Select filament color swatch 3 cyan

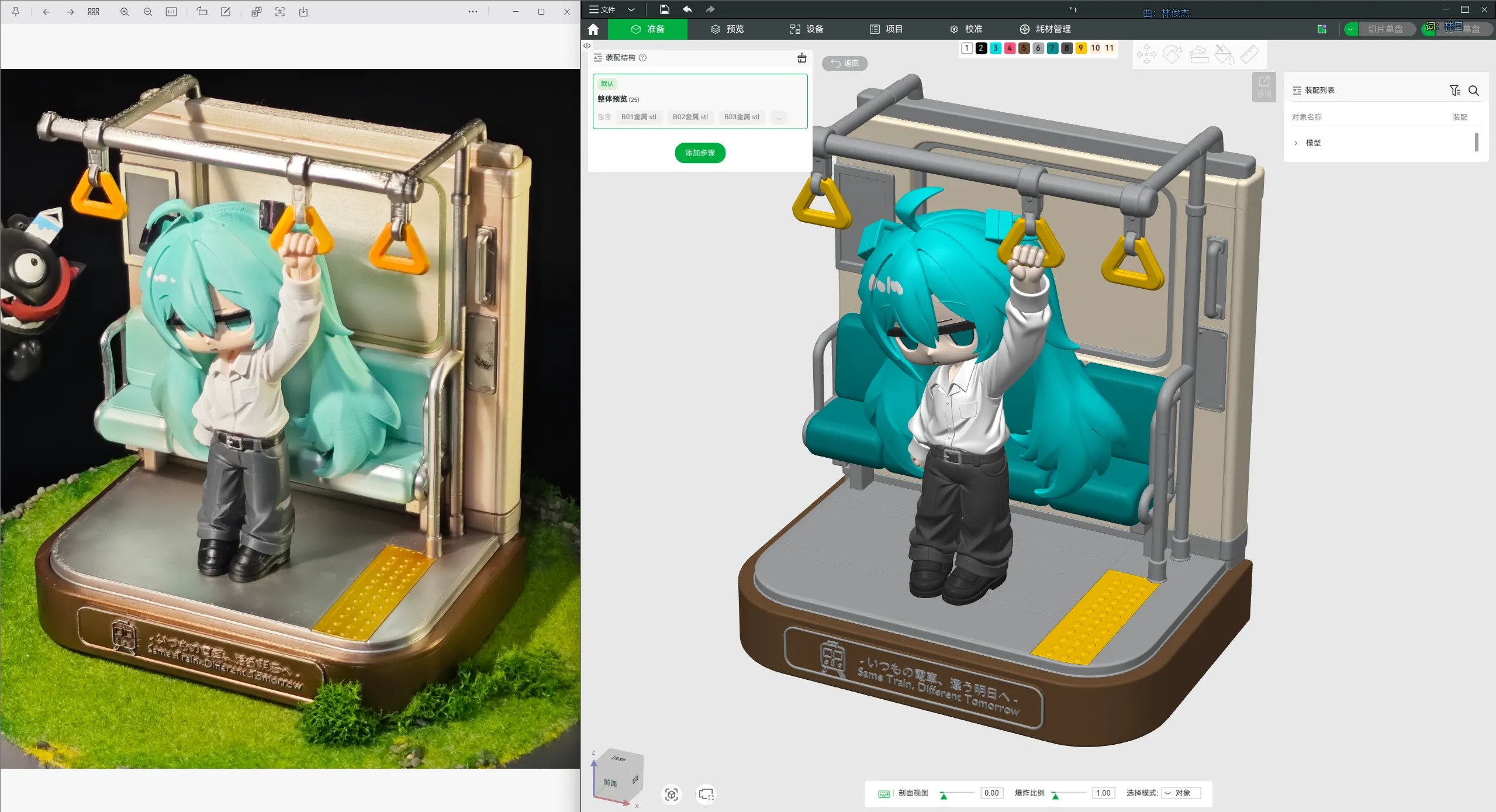click(996, 48)
